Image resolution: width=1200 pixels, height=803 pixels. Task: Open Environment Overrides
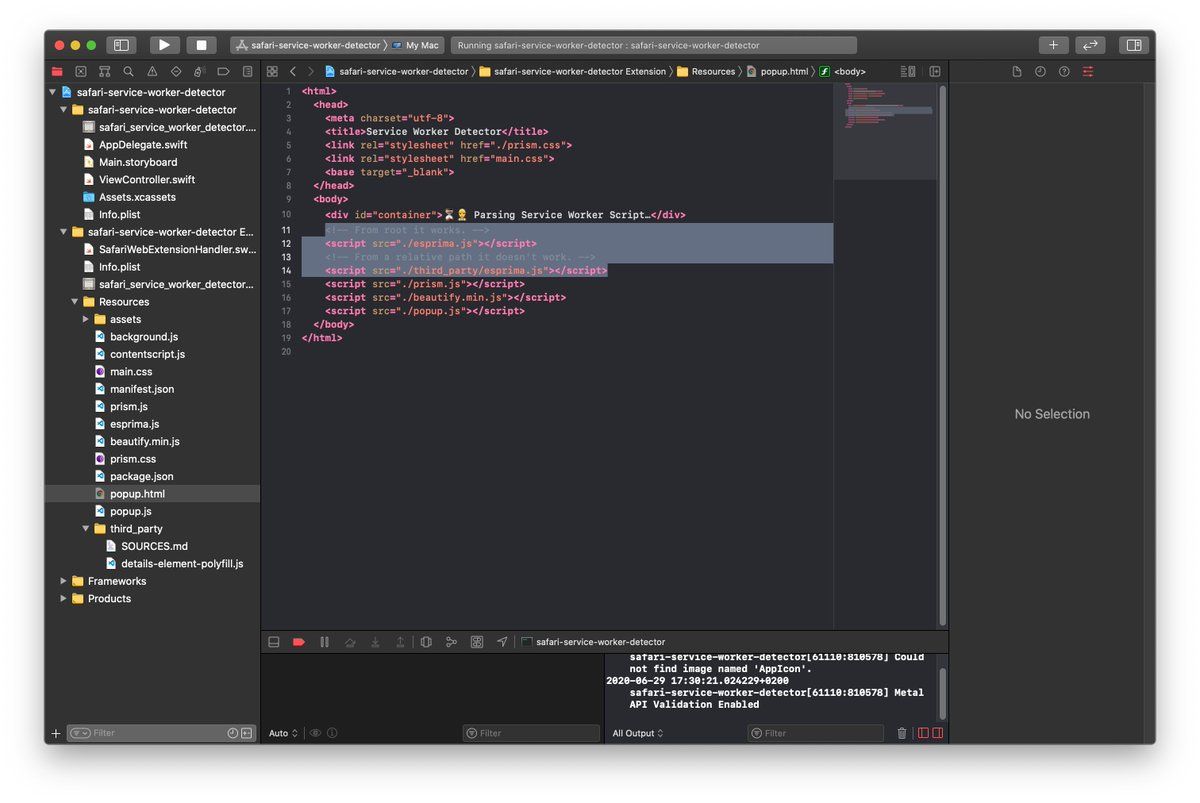pyautogui.click(x=477, y=642)
